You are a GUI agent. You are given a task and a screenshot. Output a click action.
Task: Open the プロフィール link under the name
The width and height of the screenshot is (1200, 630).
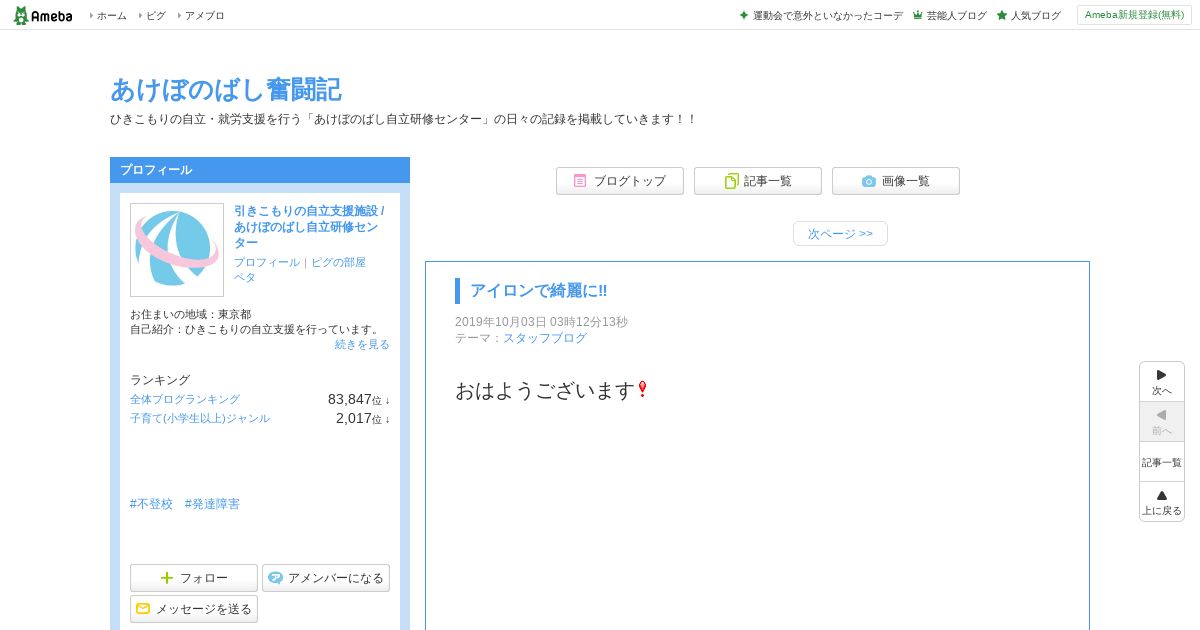click(x=267, y=262)
